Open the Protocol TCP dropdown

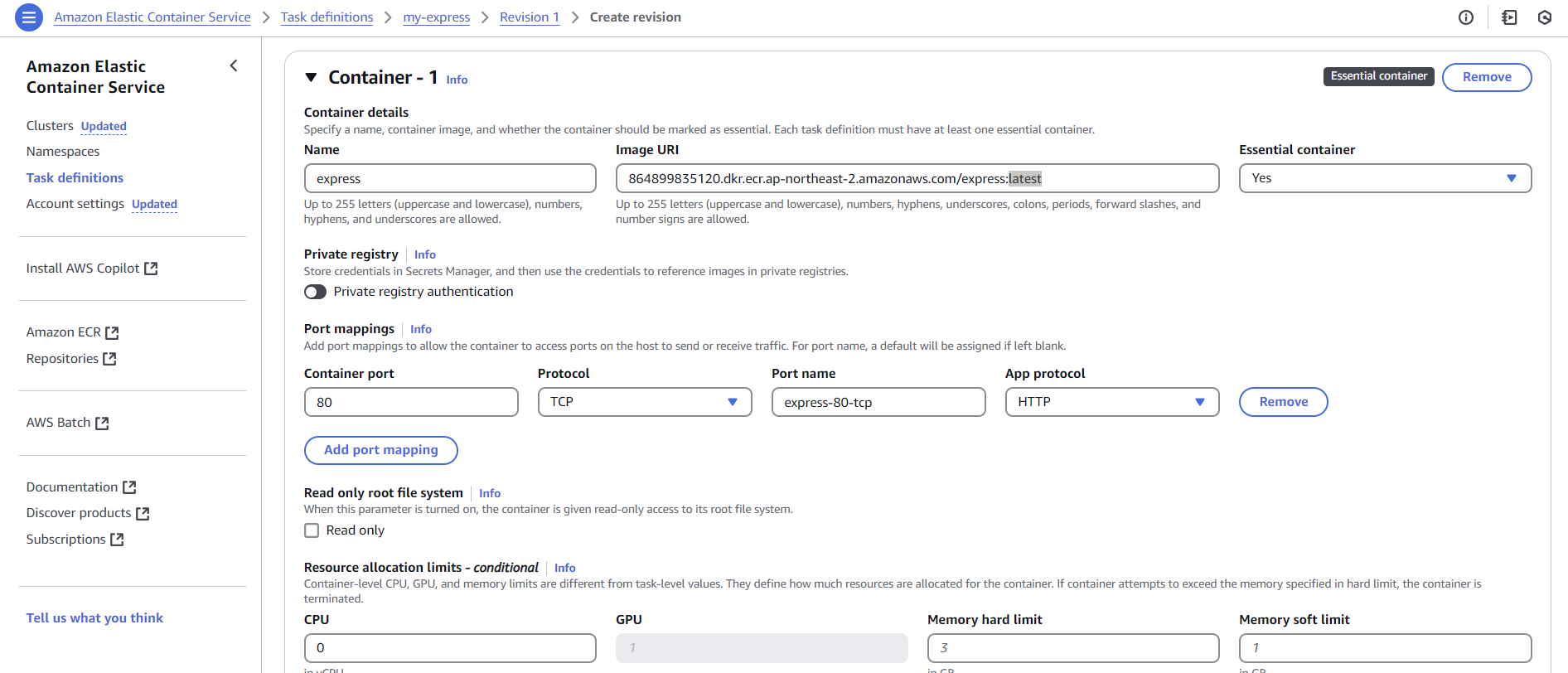point(644,402)
